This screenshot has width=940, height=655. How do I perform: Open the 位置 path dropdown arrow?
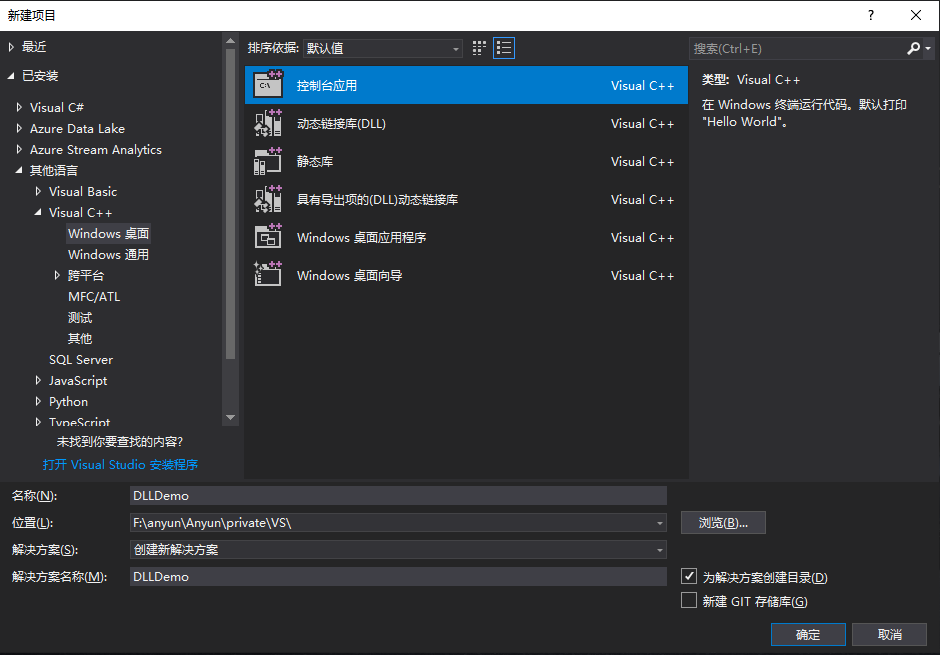[x=659, y=523]
